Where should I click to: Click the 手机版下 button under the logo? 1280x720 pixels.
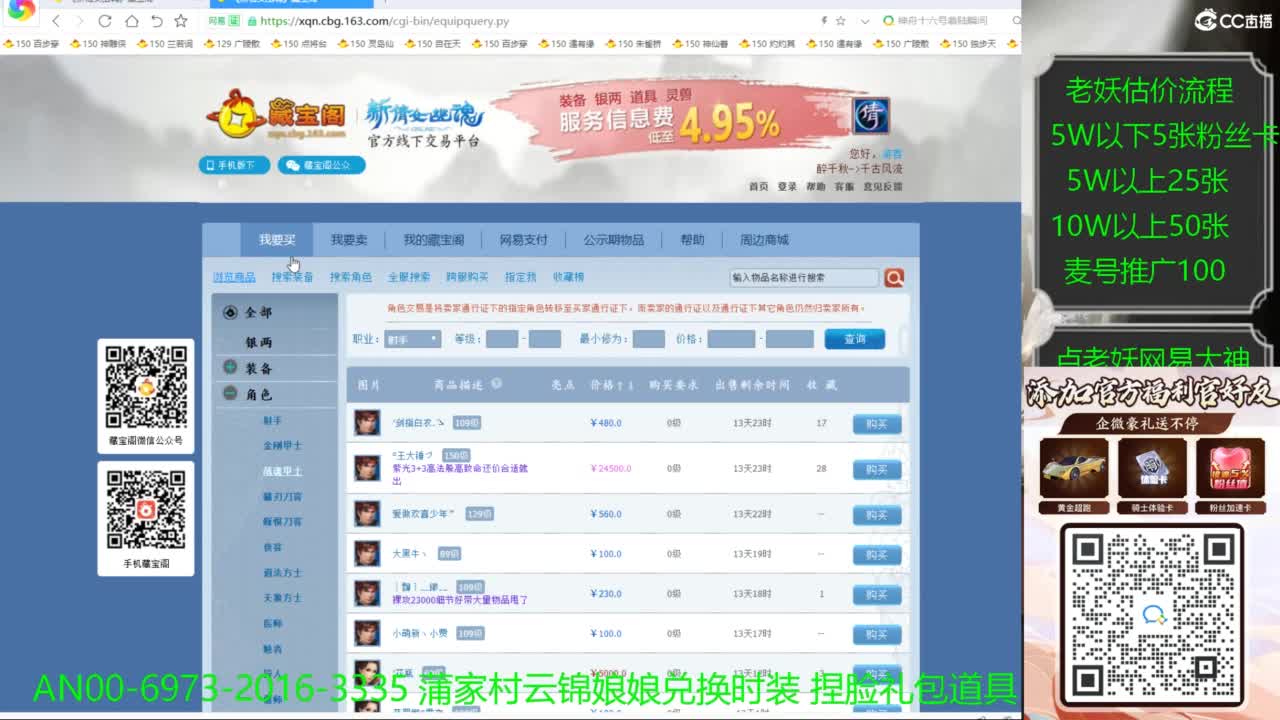[x=233, y=165]
